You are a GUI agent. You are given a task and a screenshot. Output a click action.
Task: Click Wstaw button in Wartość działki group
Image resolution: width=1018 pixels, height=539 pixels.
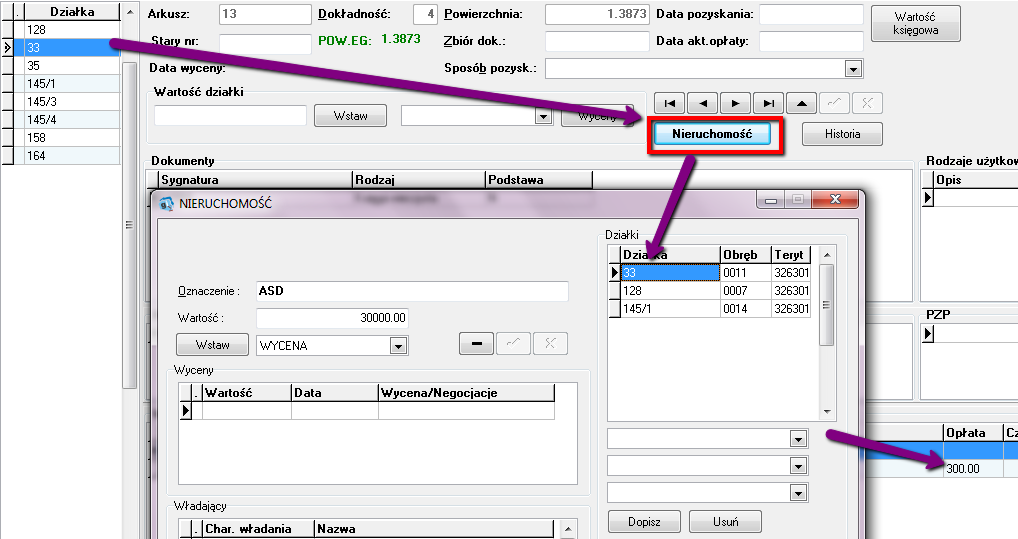point(351,116)
